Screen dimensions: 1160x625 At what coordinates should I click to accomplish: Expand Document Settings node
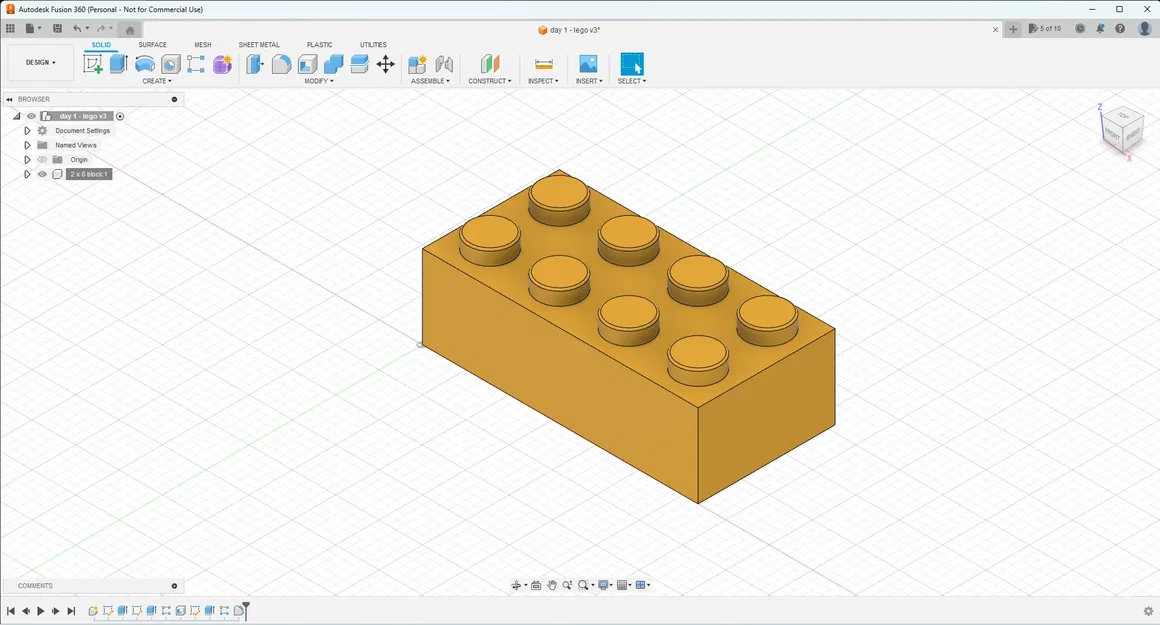(27, 131)
